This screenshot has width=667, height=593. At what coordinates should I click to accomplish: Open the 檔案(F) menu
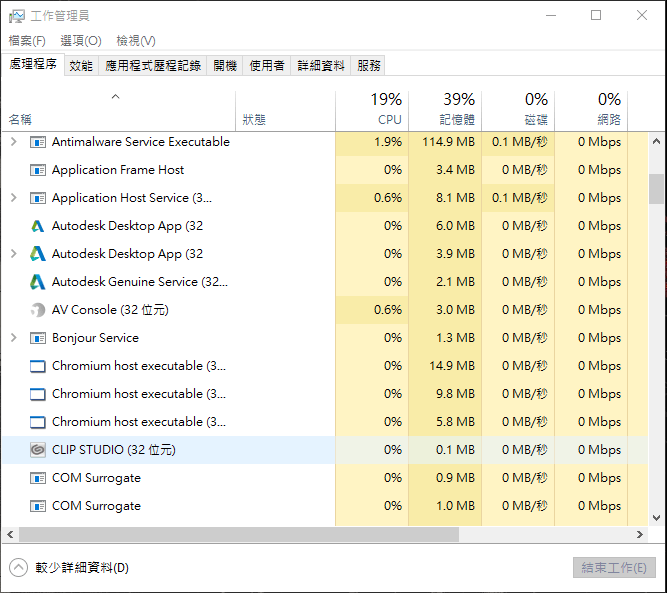tap(27, 41)
